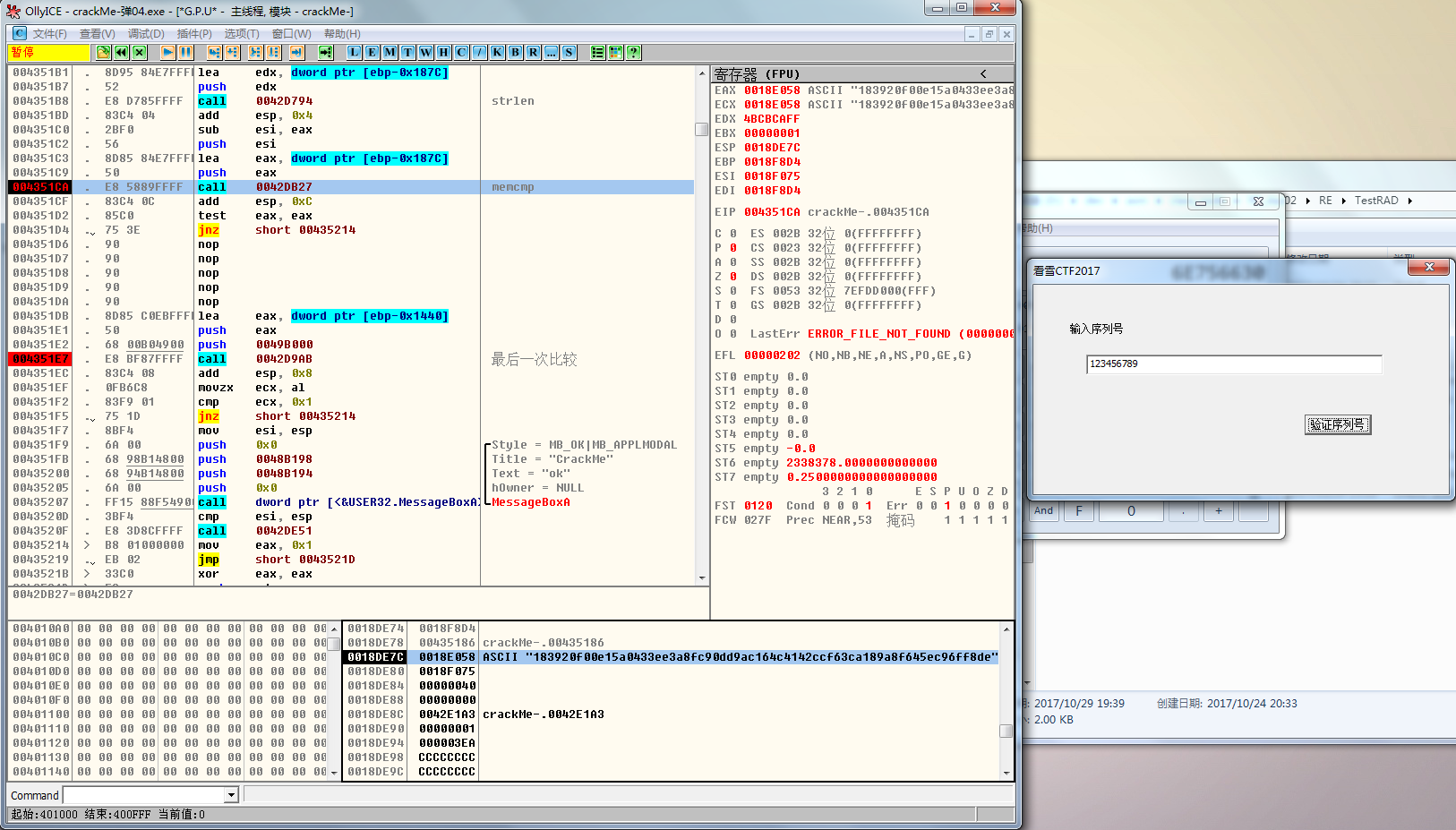Image resolution: width=1456 pixels, height=830 pixels.
Task: Expand the TestRAD breadcrumb arrow
Action: 1409,201
